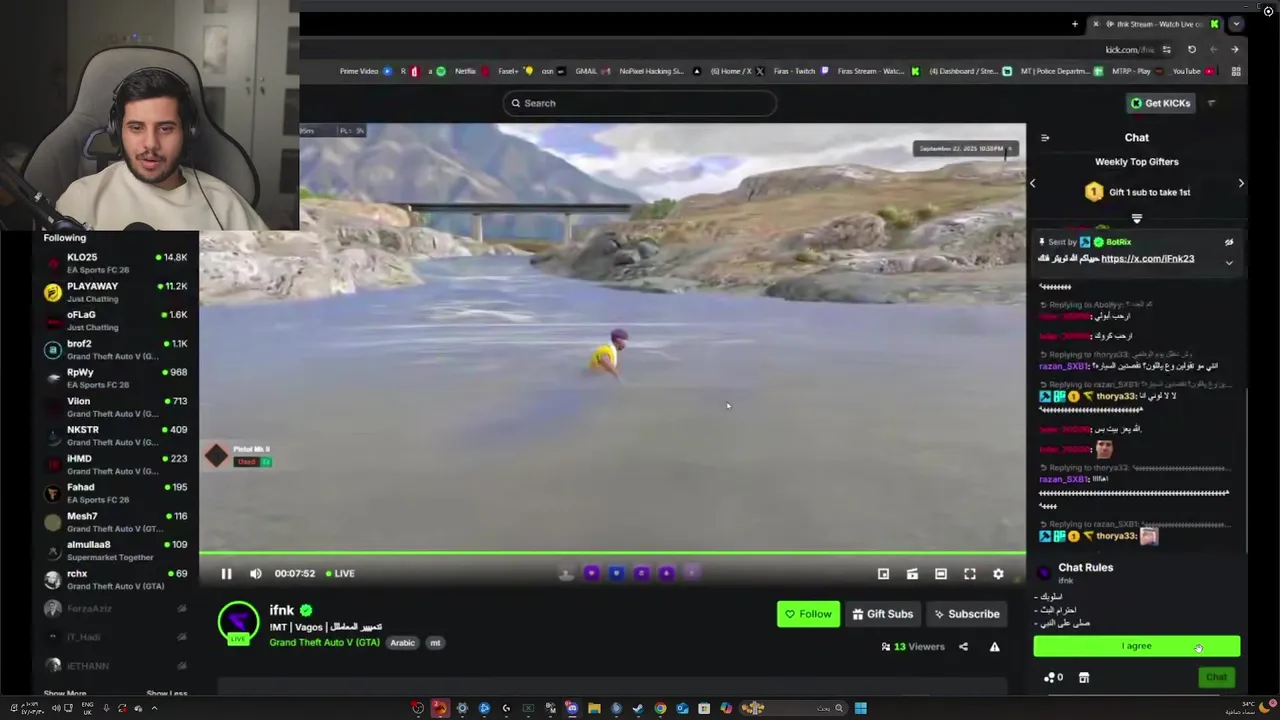Viewport: 1280px width, 720px height.
Task: Focus the Kick search field
Action: coord(640,103)
